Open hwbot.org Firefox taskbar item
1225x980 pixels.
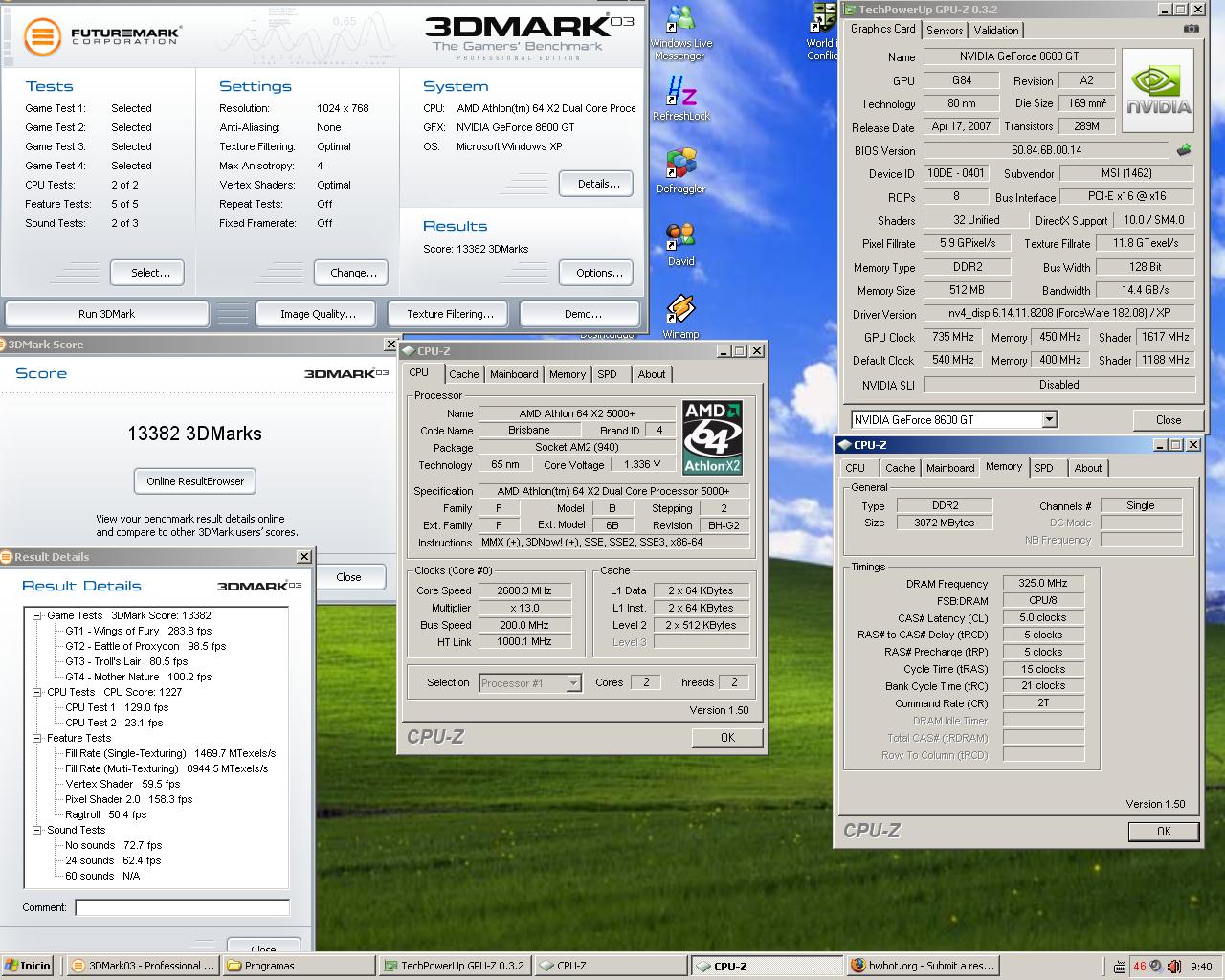pyautogui.click(x=923, y=966)
